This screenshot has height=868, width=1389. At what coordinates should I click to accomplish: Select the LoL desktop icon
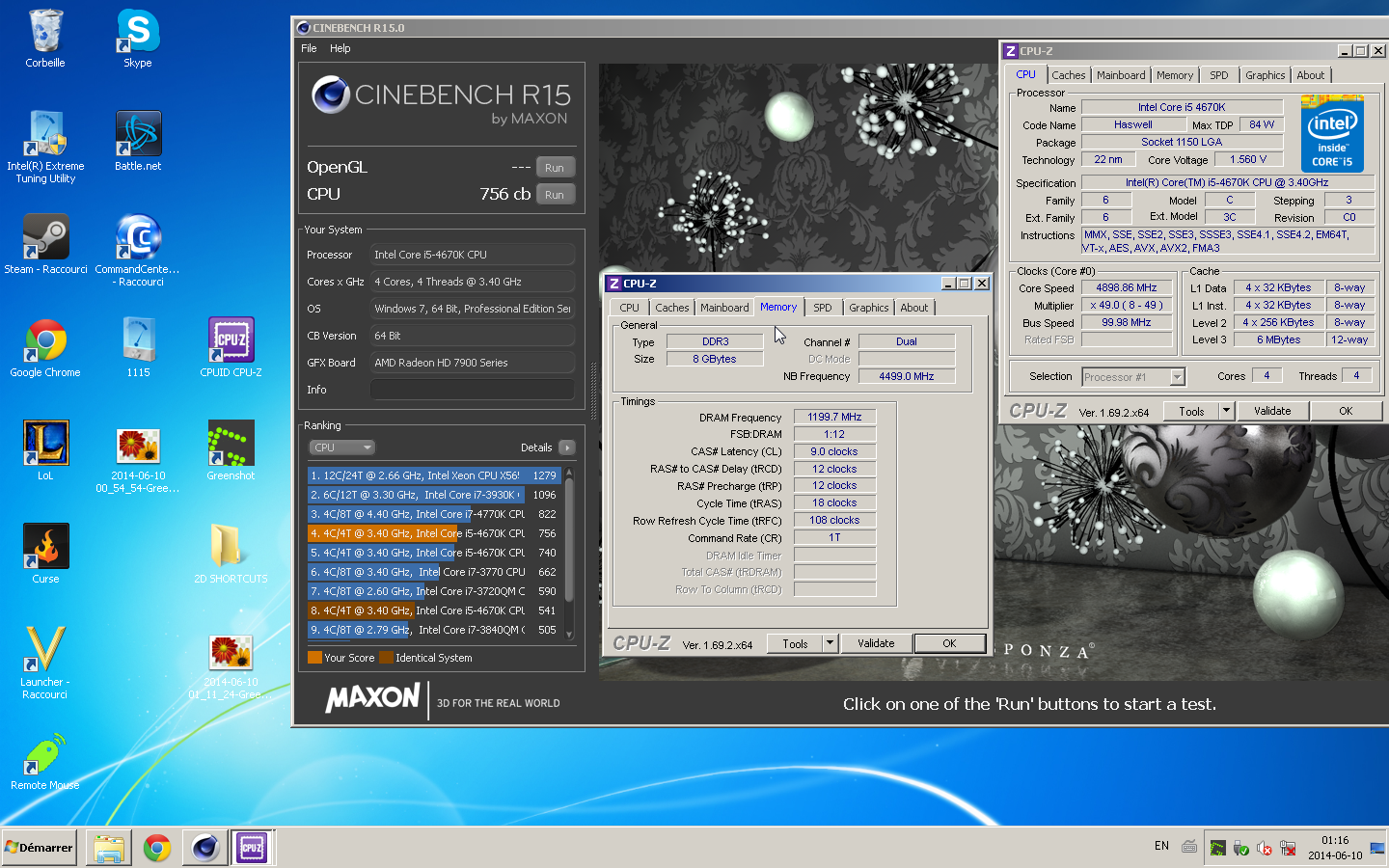point(45,450)
